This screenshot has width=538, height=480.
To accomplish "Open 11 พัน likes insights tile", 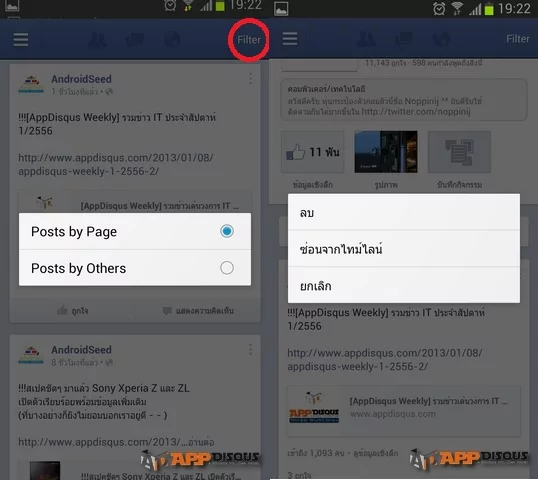I will point(312,152).
